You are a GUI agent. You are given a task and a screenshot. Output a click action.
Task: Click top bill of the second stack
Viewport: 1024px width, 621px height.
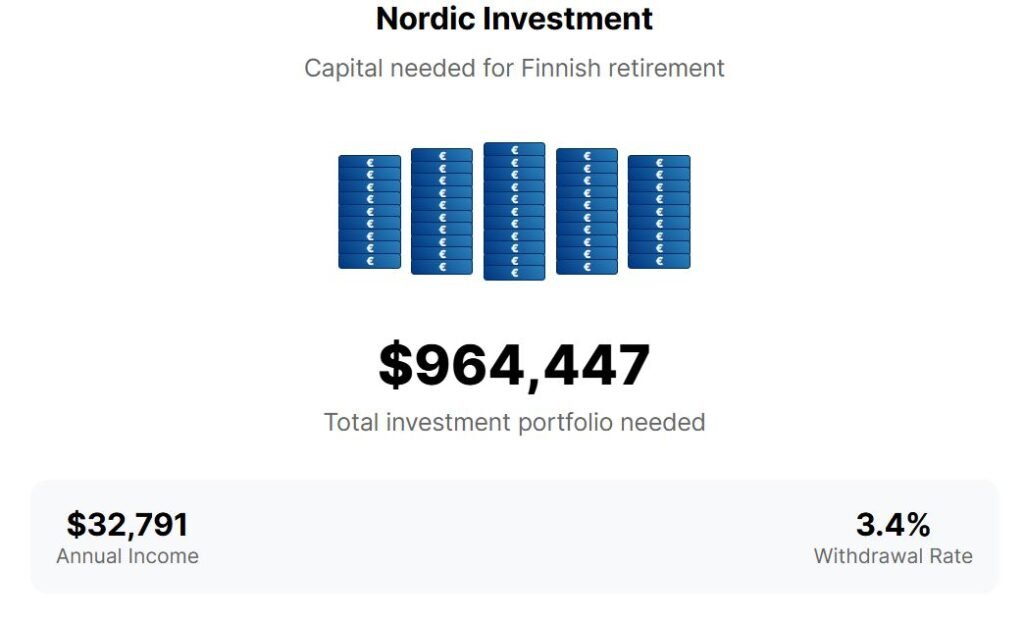[x=442, y=156]
